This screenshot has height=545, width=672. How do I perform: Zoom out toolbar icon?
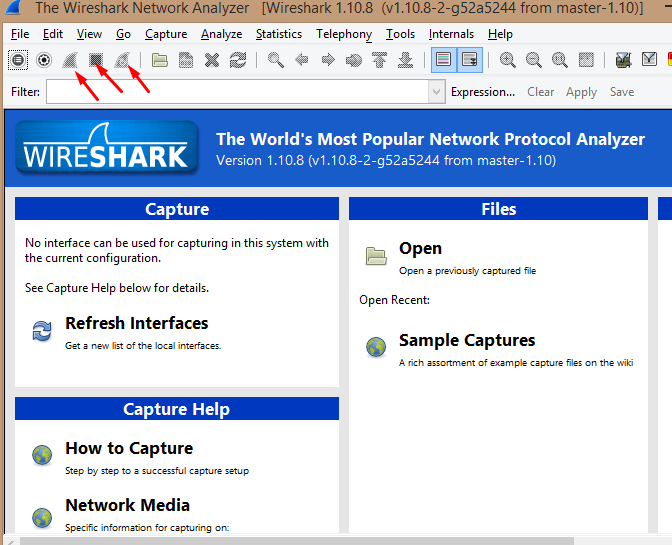(534, 60)
